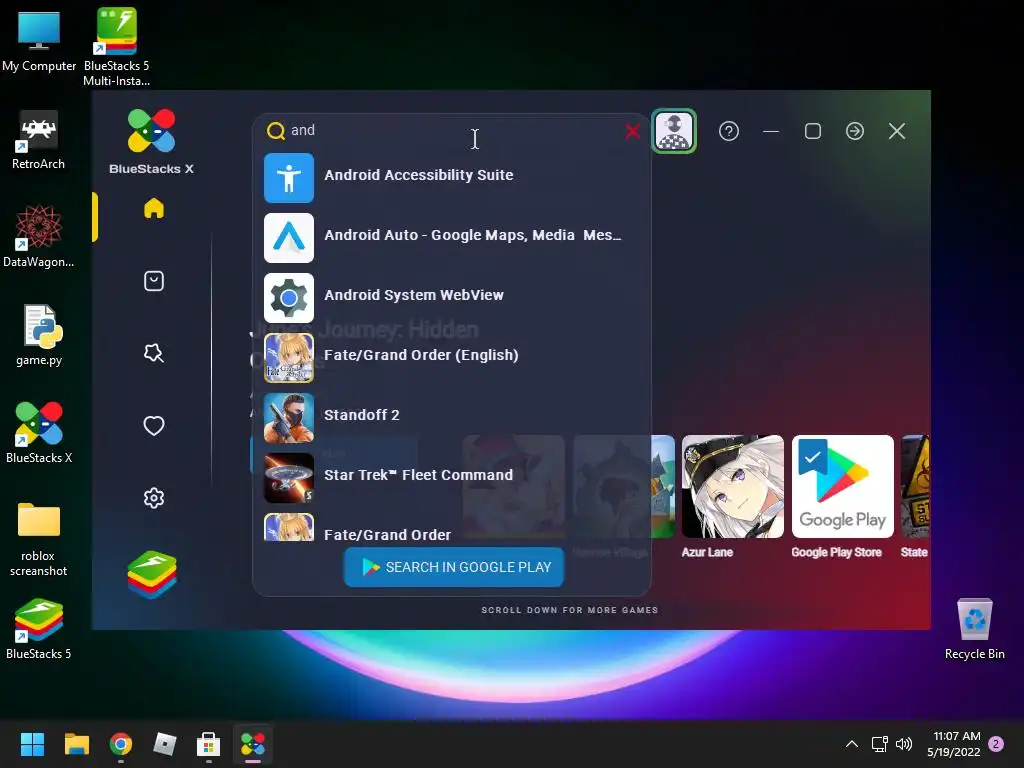Click SEARCH IN GOOGLE PLAY button

click(454, 567)
